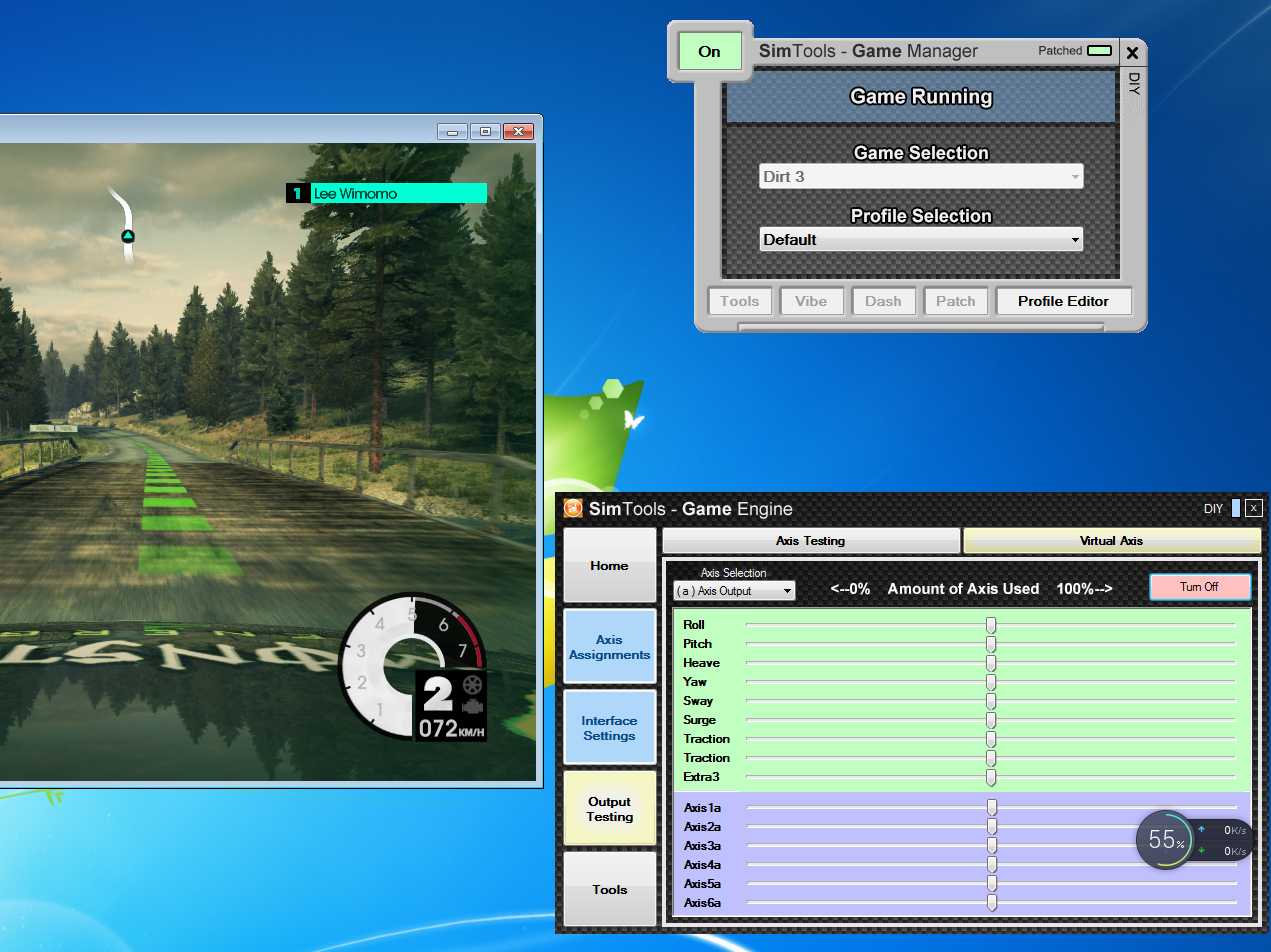Minimize the Dirt 3 game window
1271x952 pixels.
[x=453, y=132]
